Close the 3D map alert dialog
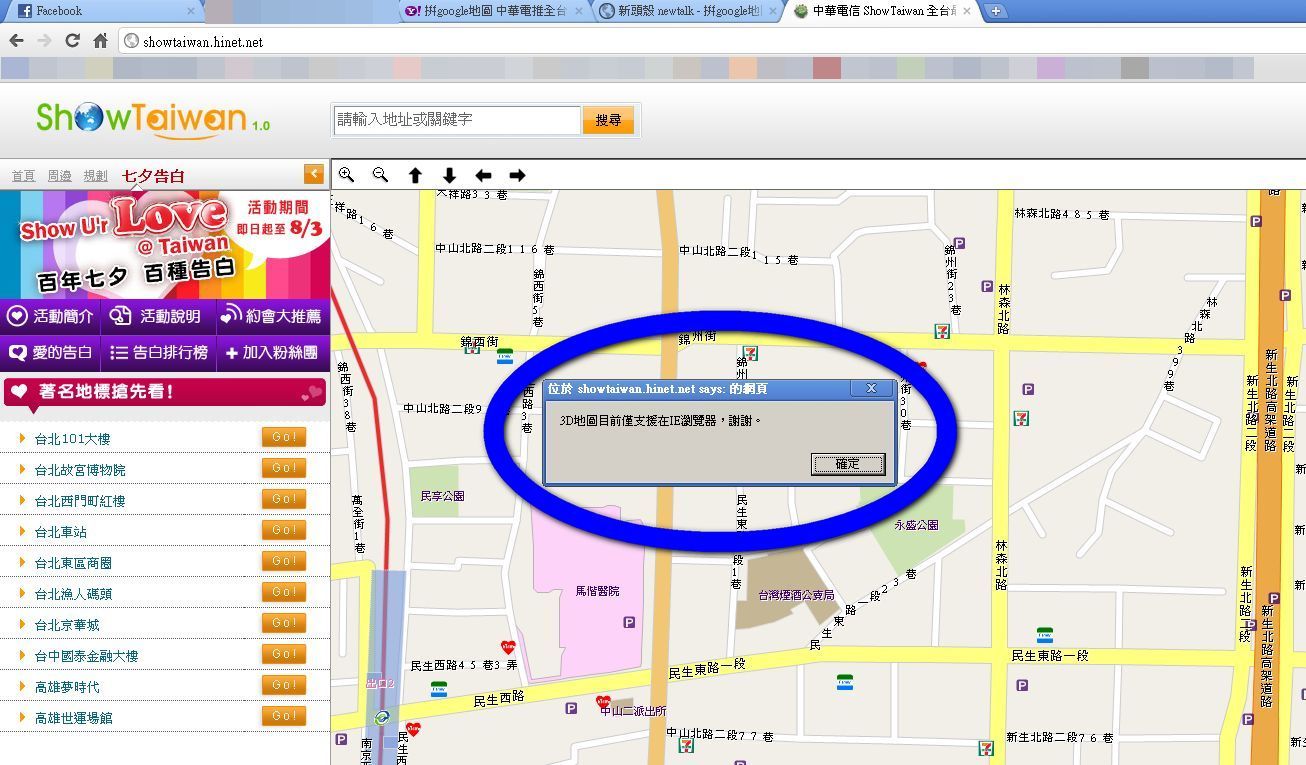Viewport: 1306px width, 765px height. click(x=871, y=388)
